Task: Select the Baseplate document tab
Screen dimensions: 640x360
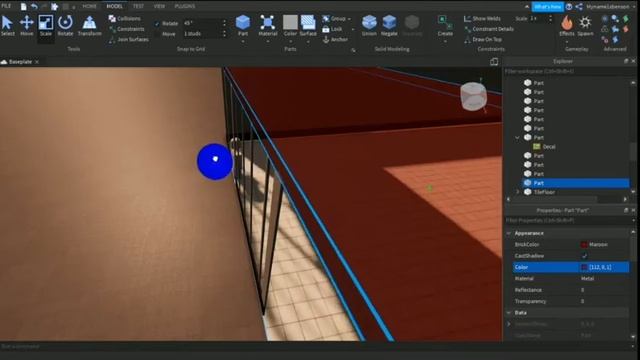Action: 20,62
